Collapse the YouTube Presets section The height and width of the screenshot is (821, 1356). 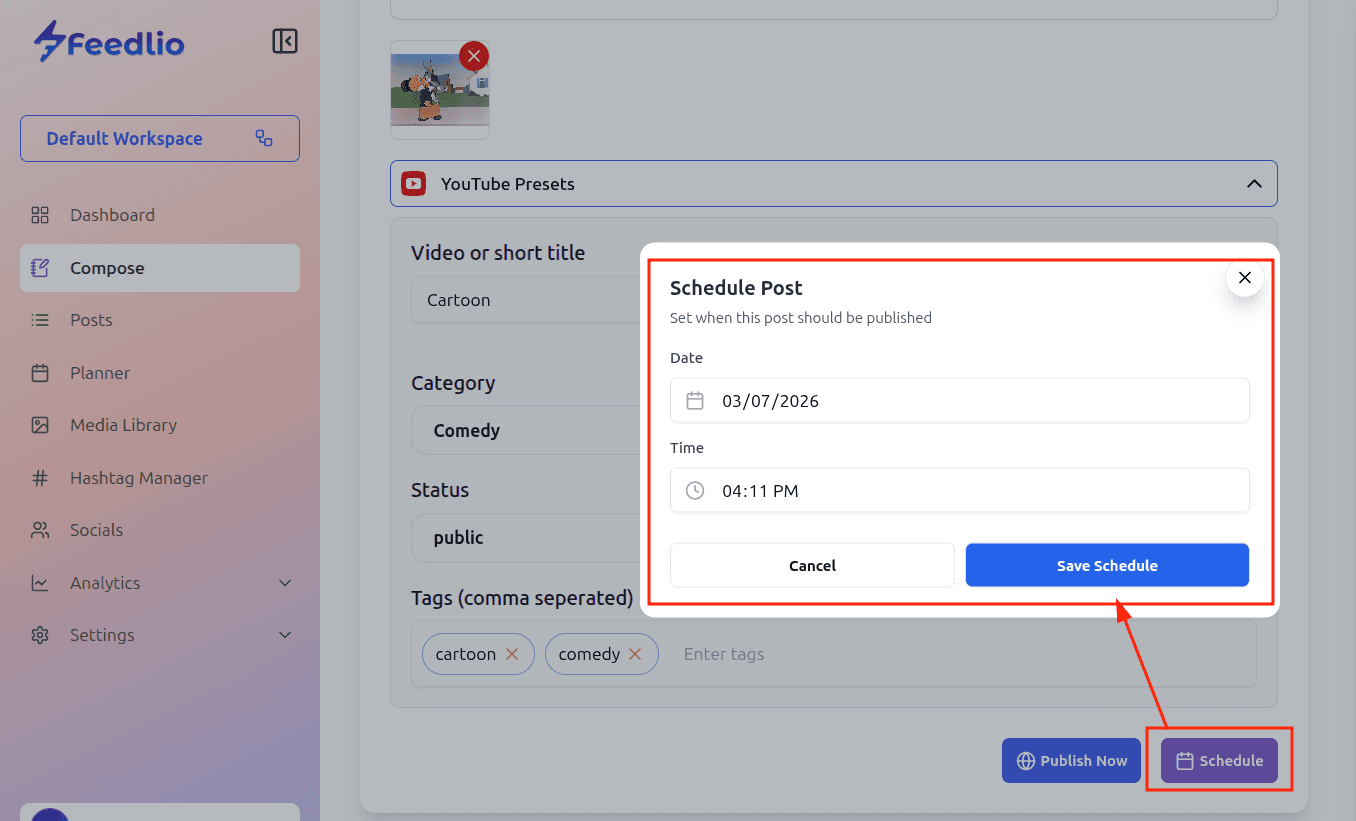click(1254, 184)
